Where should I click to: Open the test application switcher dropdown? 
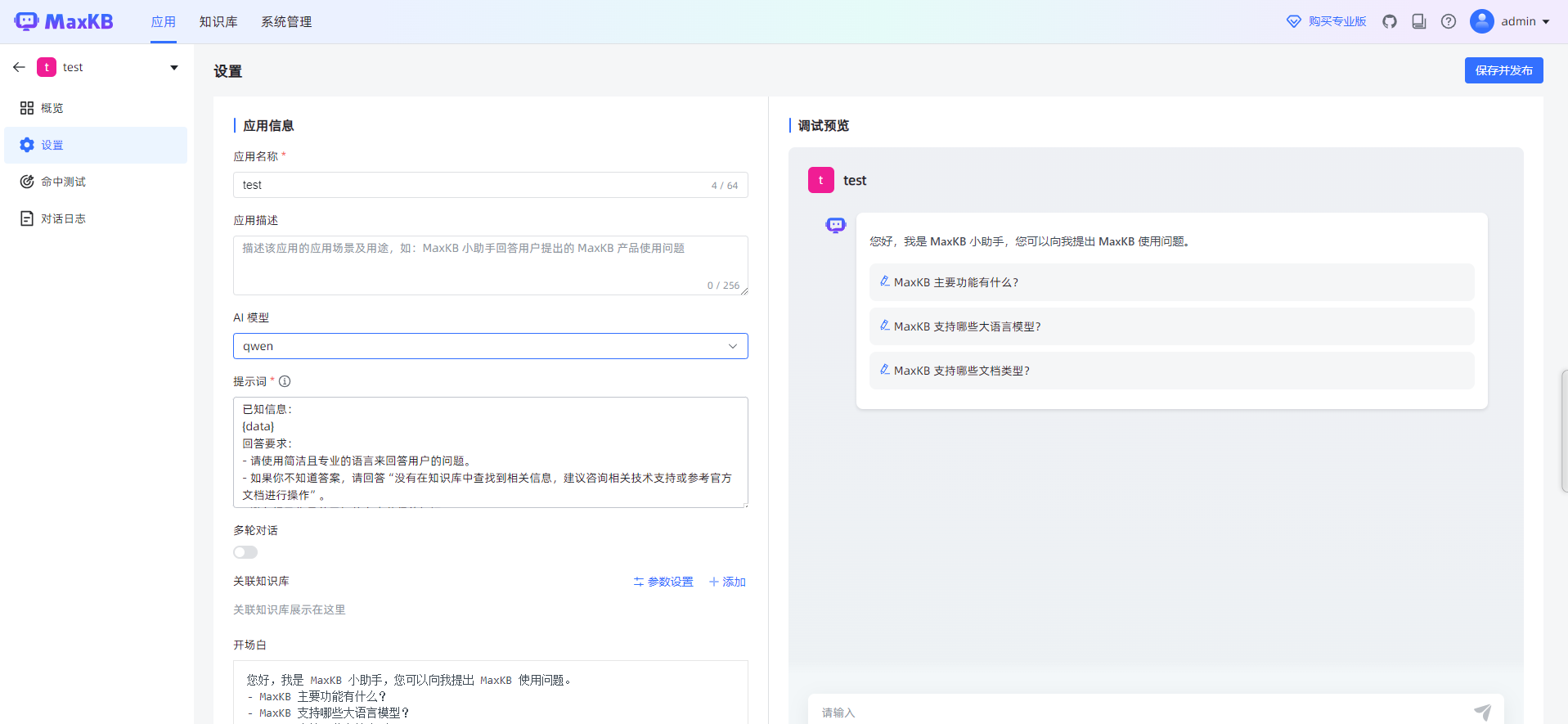tap(173, 68)
